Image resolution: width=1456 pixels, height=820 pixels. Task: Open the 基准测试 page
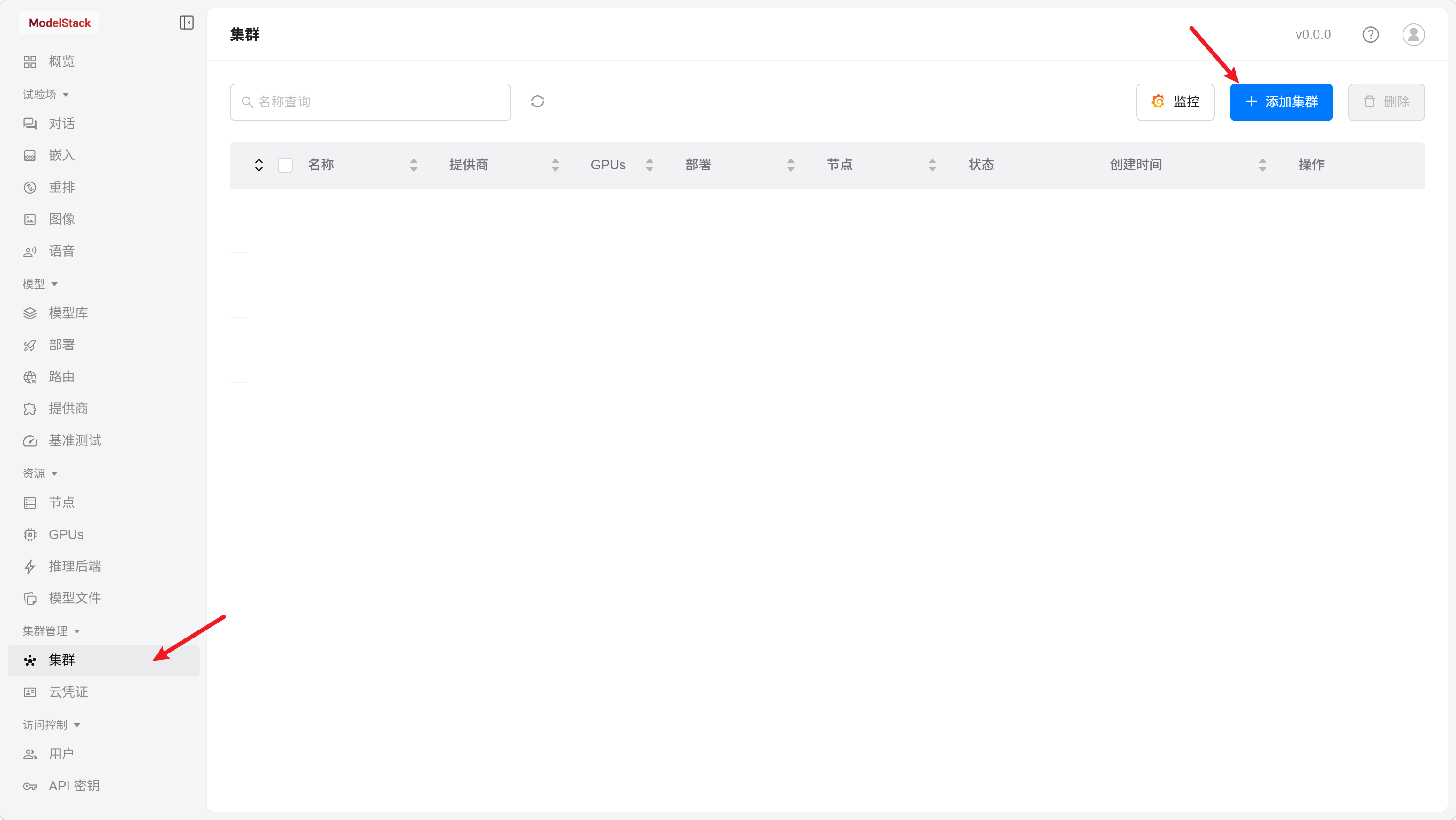click(x=104, y=441)
